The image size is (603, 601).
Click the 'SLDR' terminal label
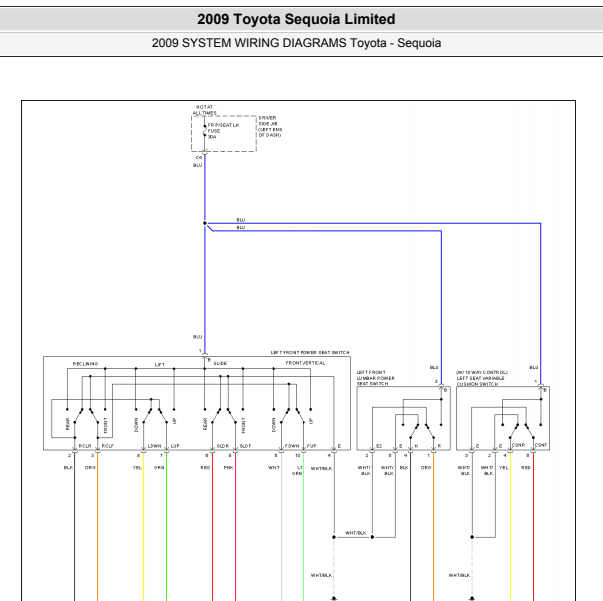click(x=223, y=446)
